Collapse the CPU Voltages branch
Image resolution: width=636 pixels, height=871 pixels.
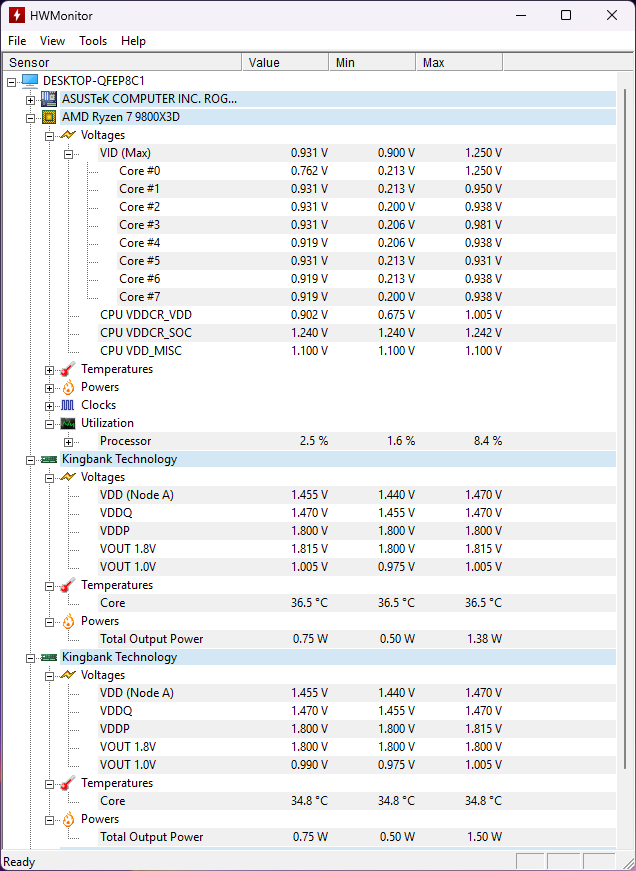point(49,136)
